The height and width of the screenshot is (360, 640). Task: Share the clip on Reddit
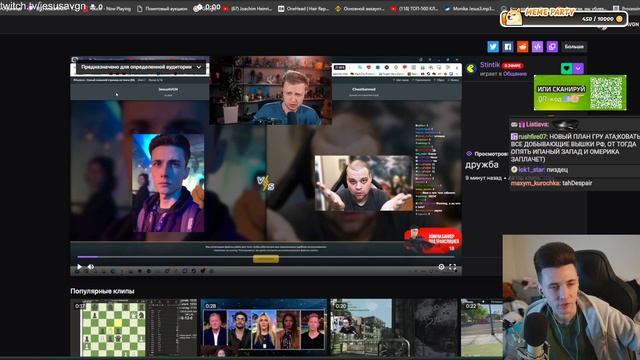click(522, 47)
